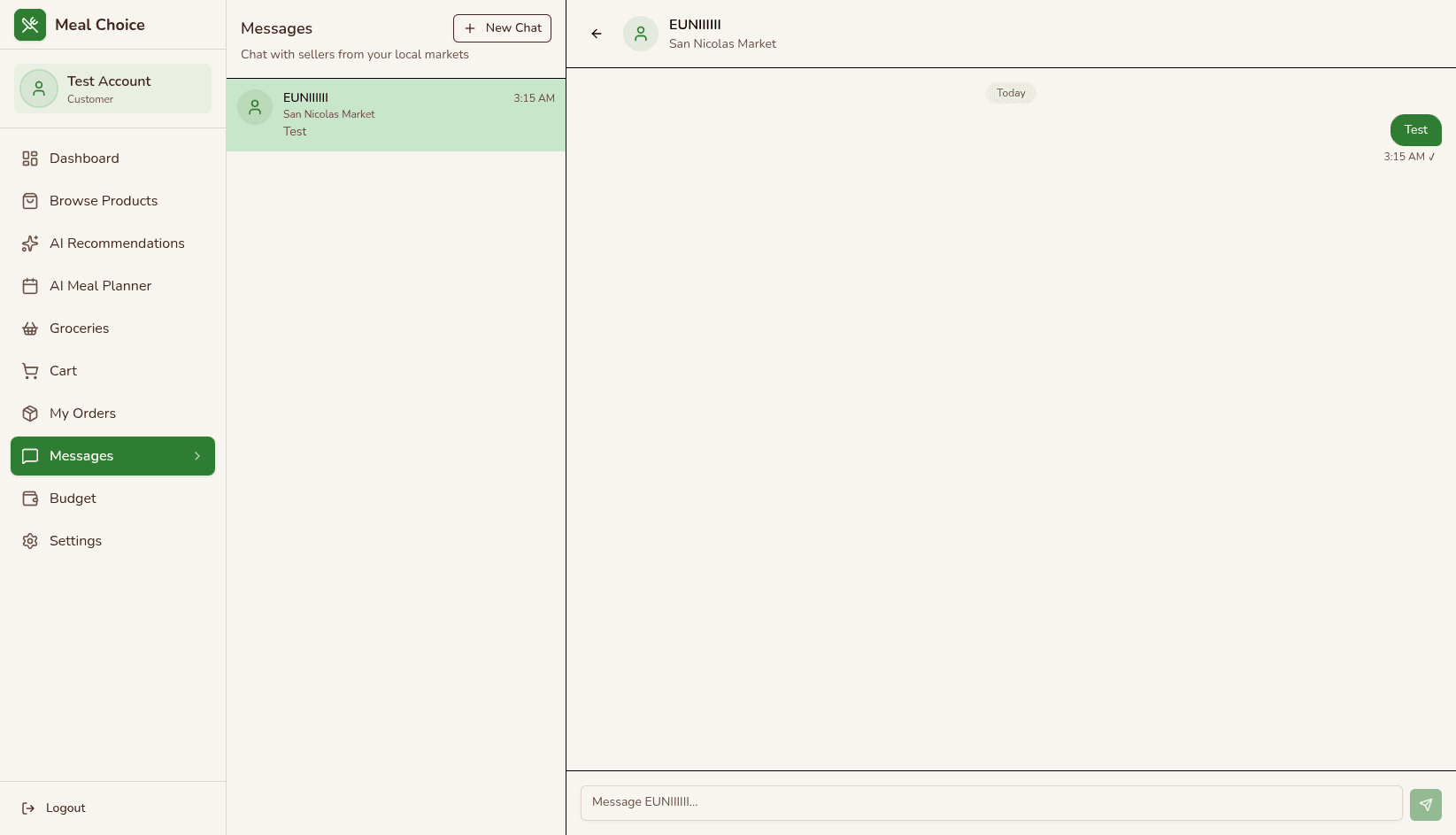Click the back arrow in chat header
This screenshot has height=835, width=1456.
[x=597, y=34]
